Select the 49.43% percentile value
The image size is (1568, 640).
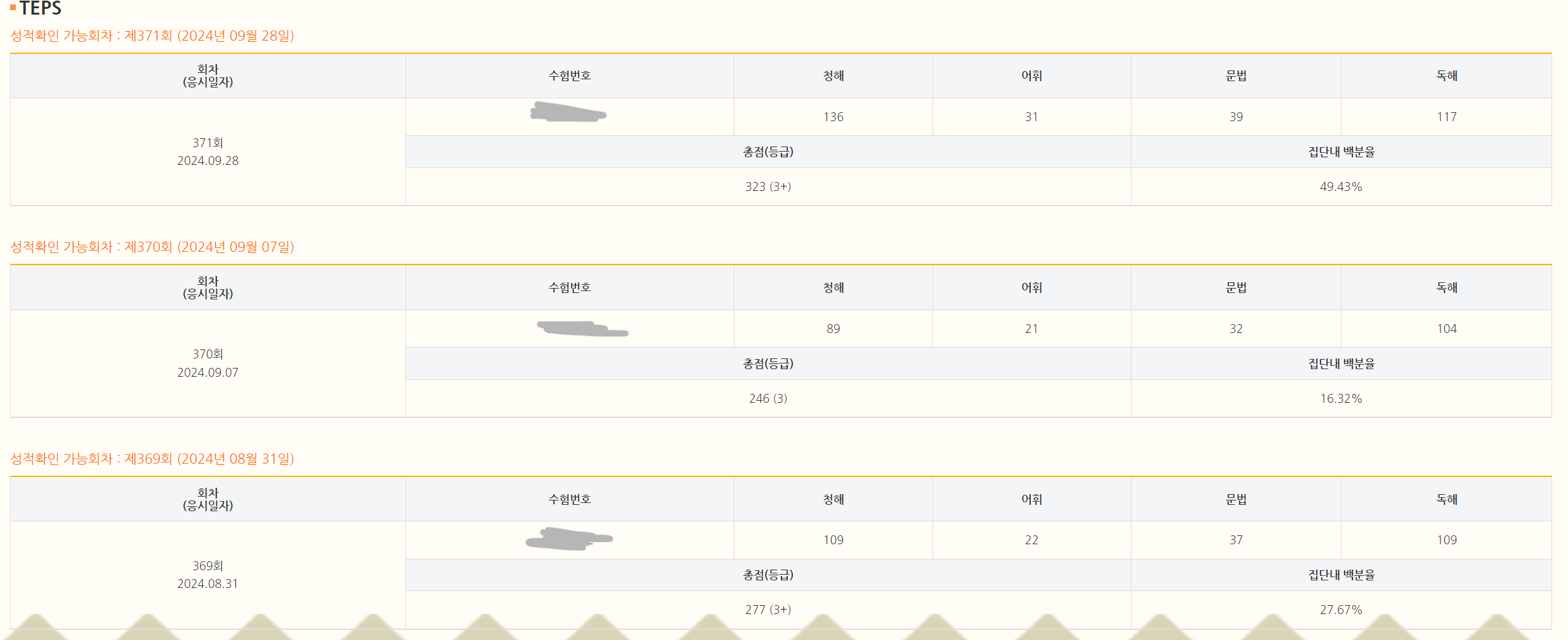pyautogui.click(x=1340, y=186)
